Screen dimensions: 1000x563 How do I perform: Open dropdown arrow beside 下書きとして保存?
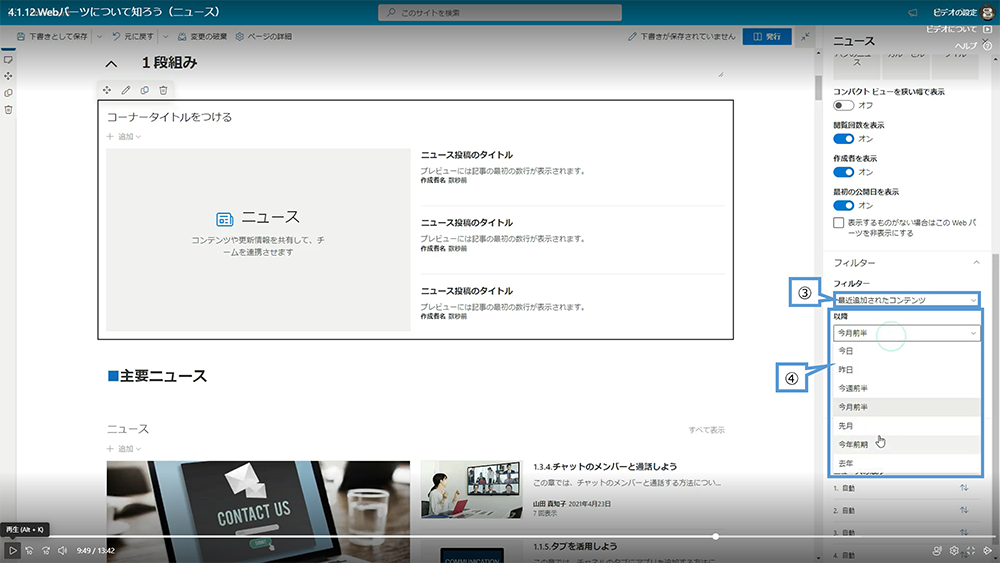pyautogui.click(x=99, y=37)
